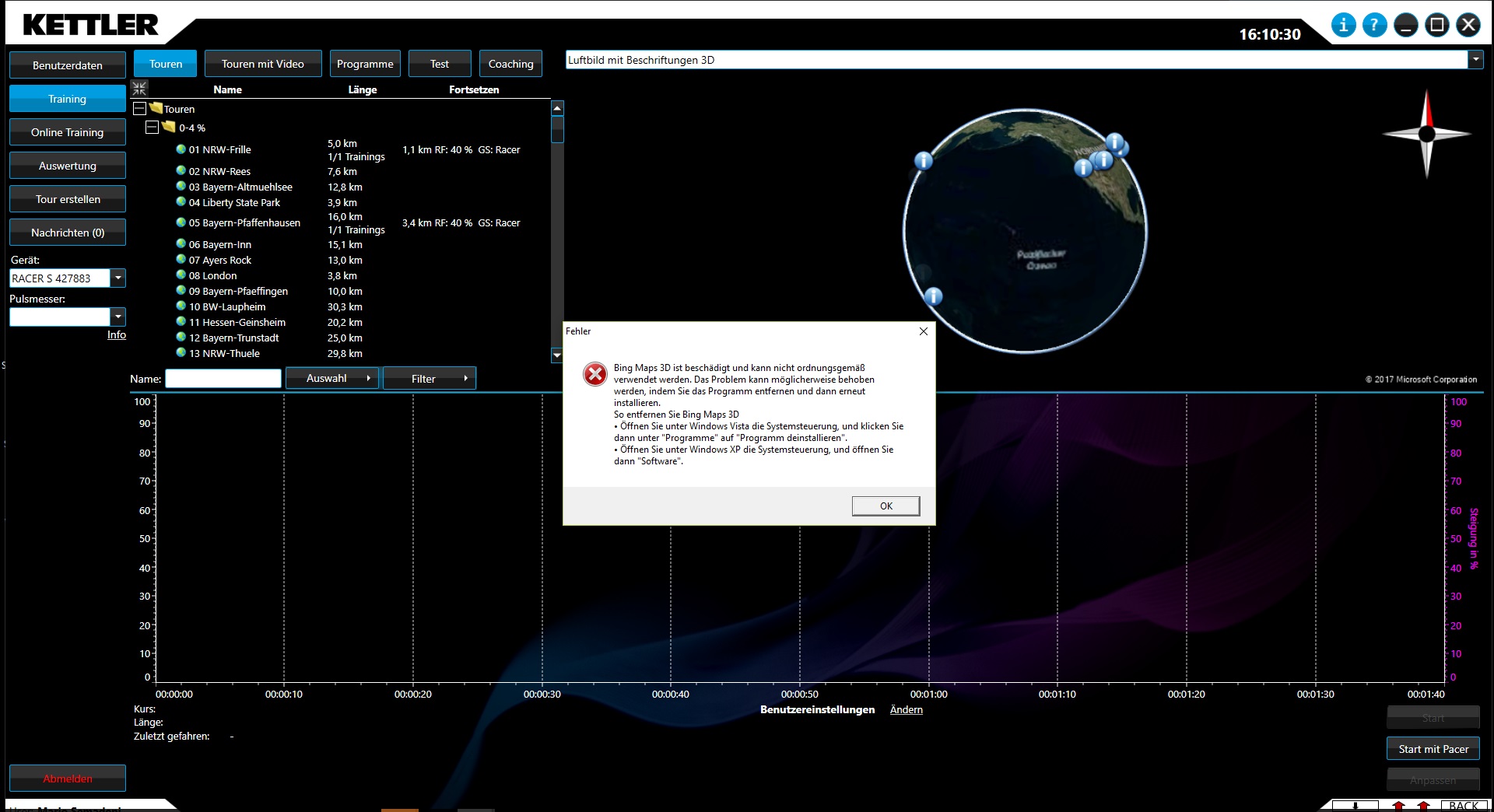Click the BACK button at the bottom right
This screenshot has width=1494, height=812.
pos(1464,806)
